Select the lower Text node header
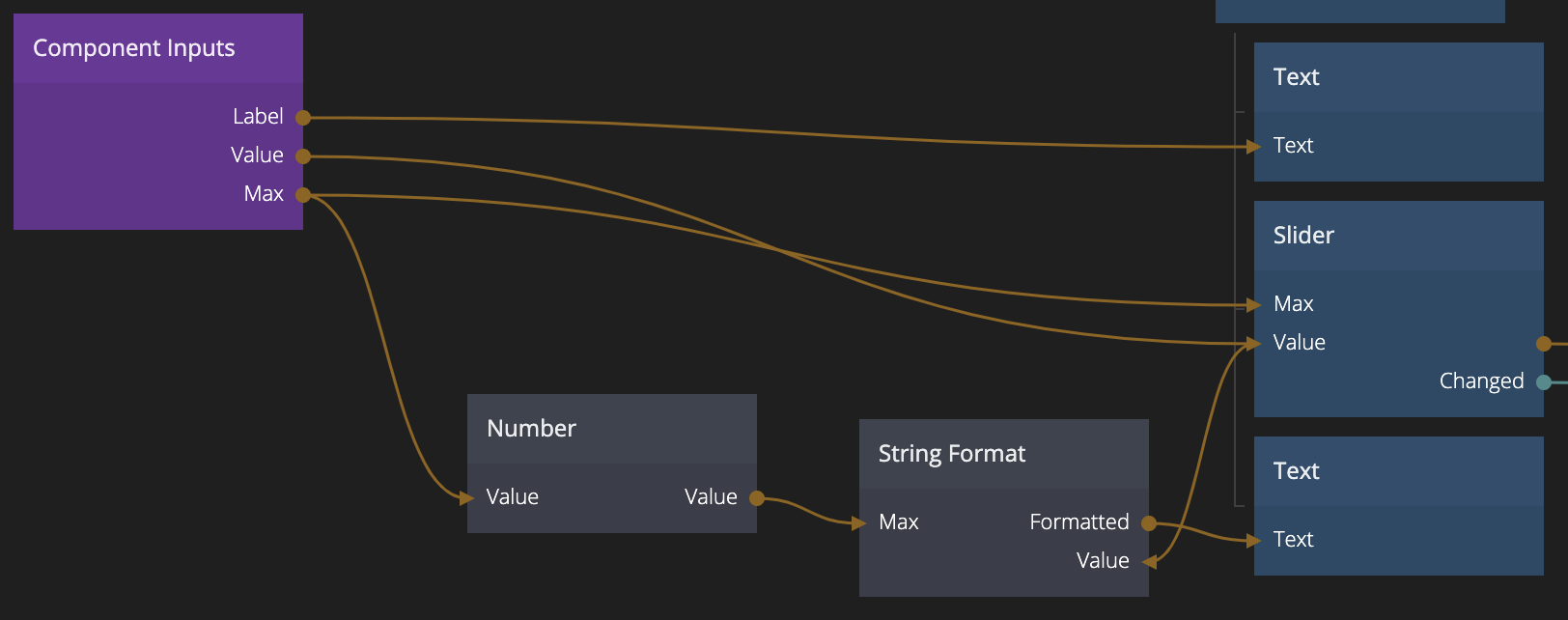Image resolution: width=1568 pixels, height=620 pixels. click(1296, 471)
